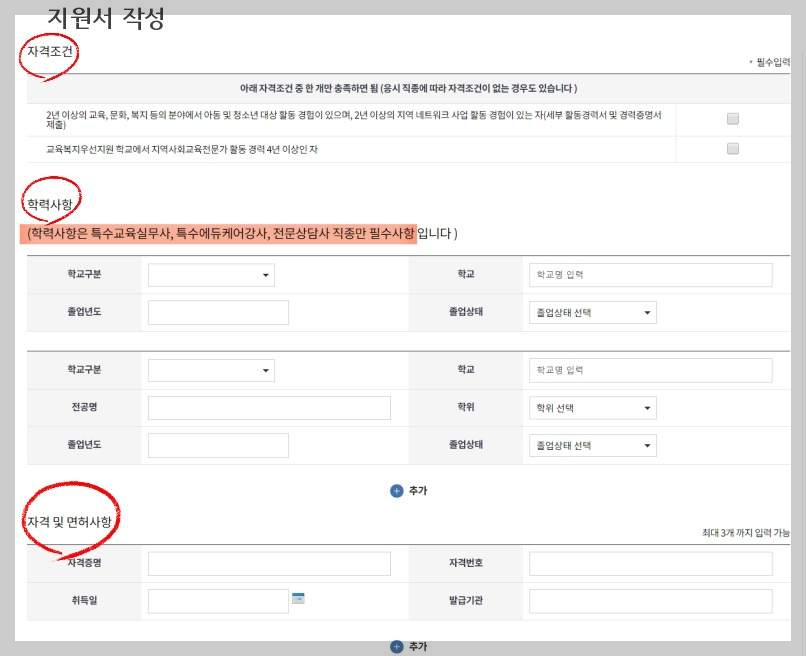Click the first 학교명 입력 field
Viewport: 806px width, 656px height.
click(651, 274)
